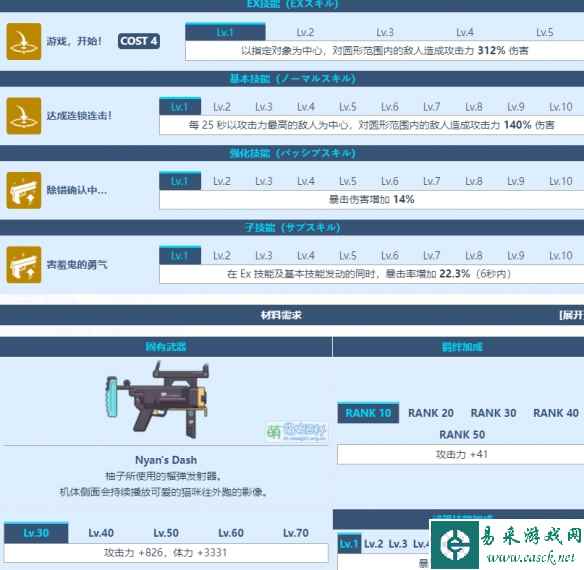Select Lv.9 tab of 除错确认中 skill
Image resolution: width=584 pixels, height=570 pixels.
(516, 181)
